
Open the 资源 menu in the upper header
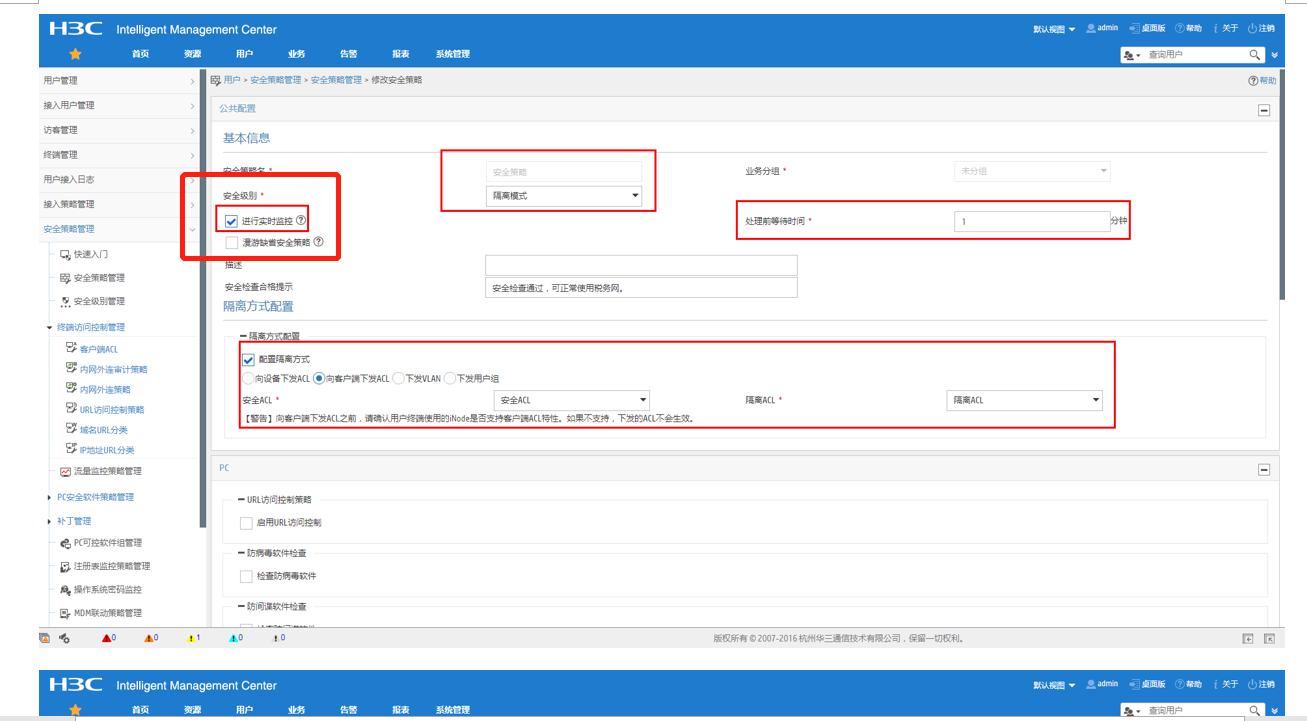193,54
